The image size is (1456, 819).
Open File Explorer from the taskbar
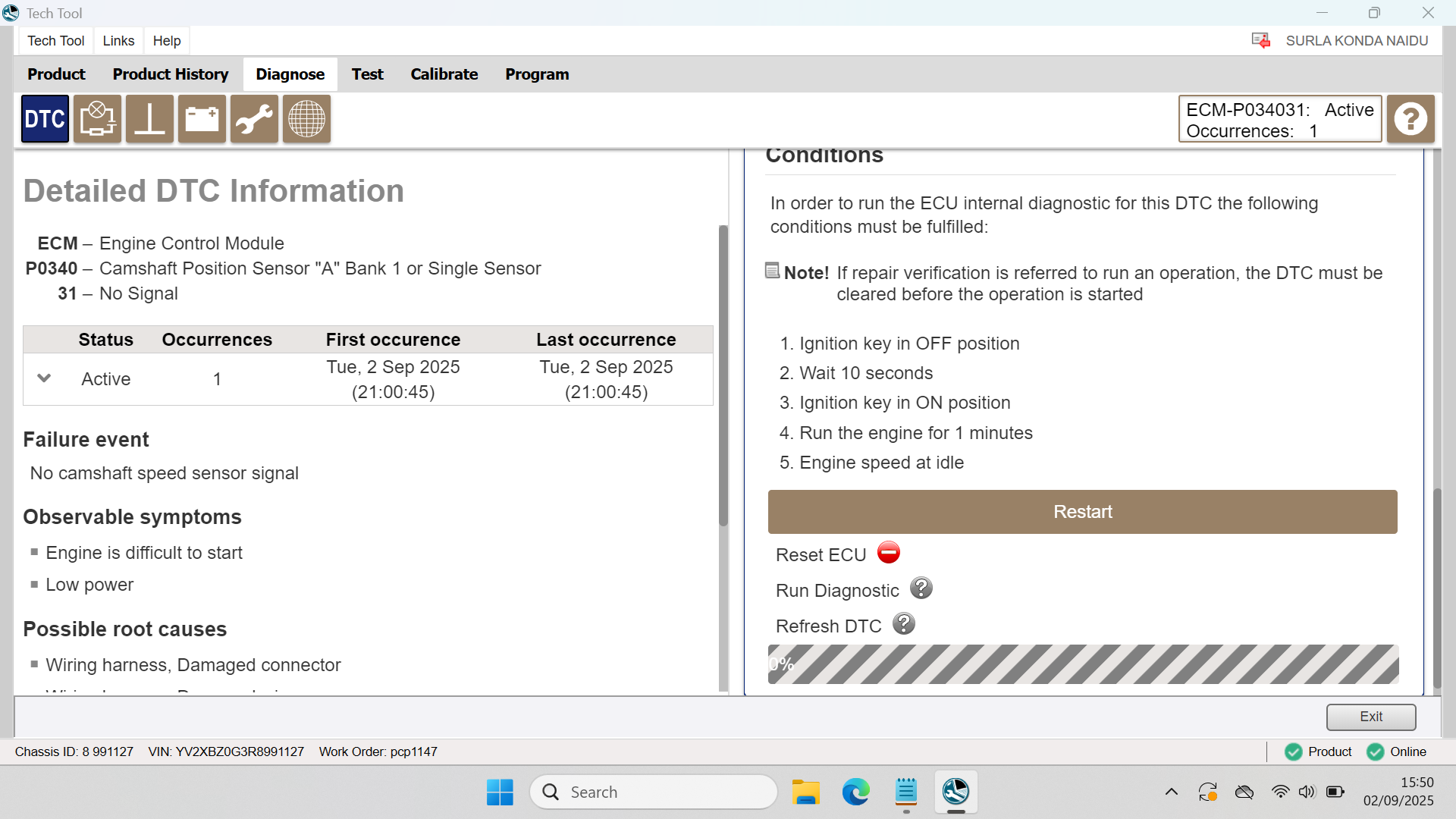point(806,792)
